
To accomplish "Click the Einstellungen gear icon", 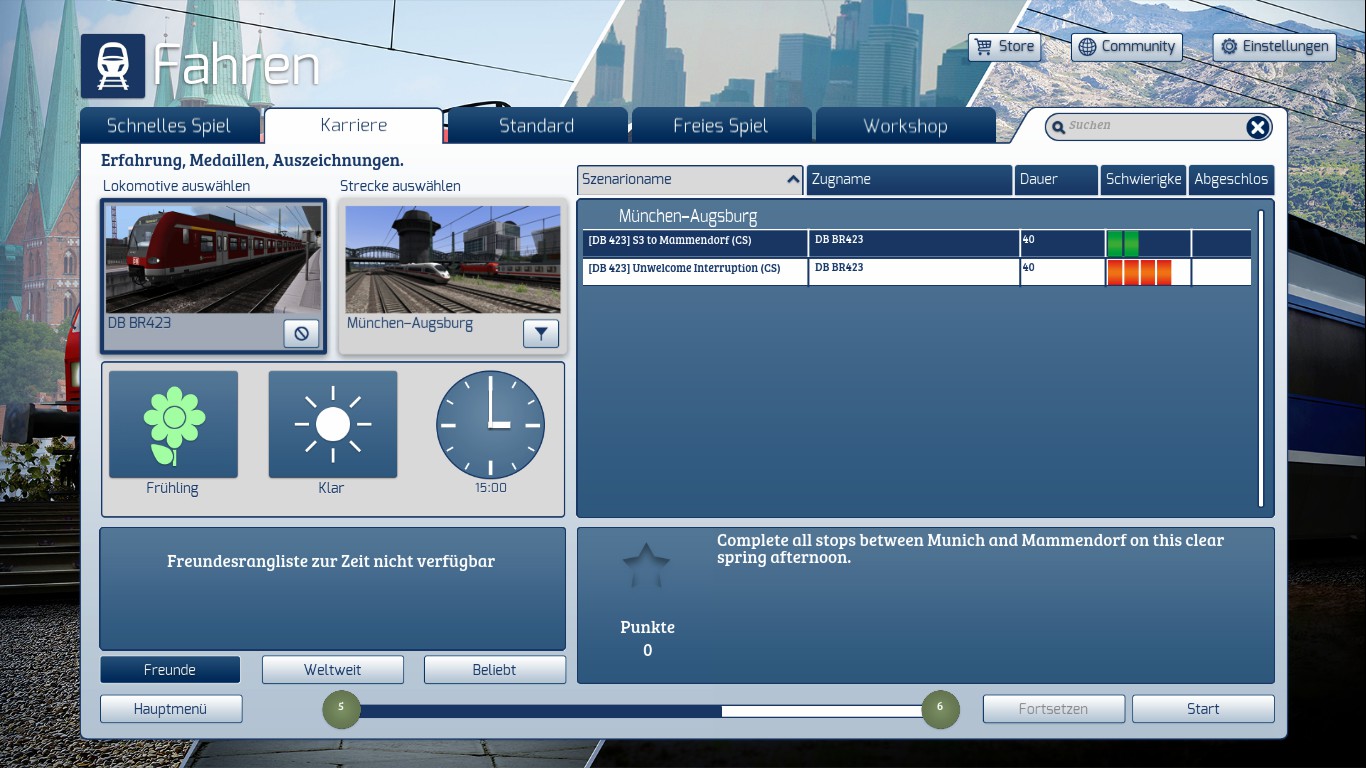I will pyautogui.click(x=1229, y=47).
